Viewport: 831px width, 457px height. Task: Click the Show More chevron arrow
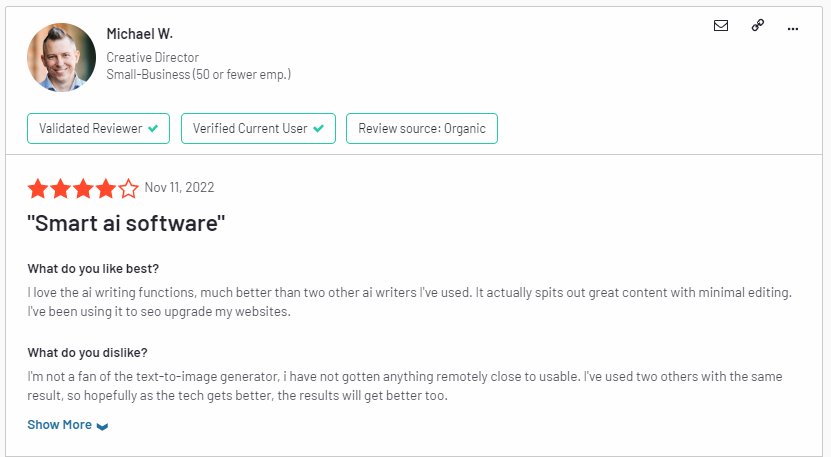coord(102,426)
